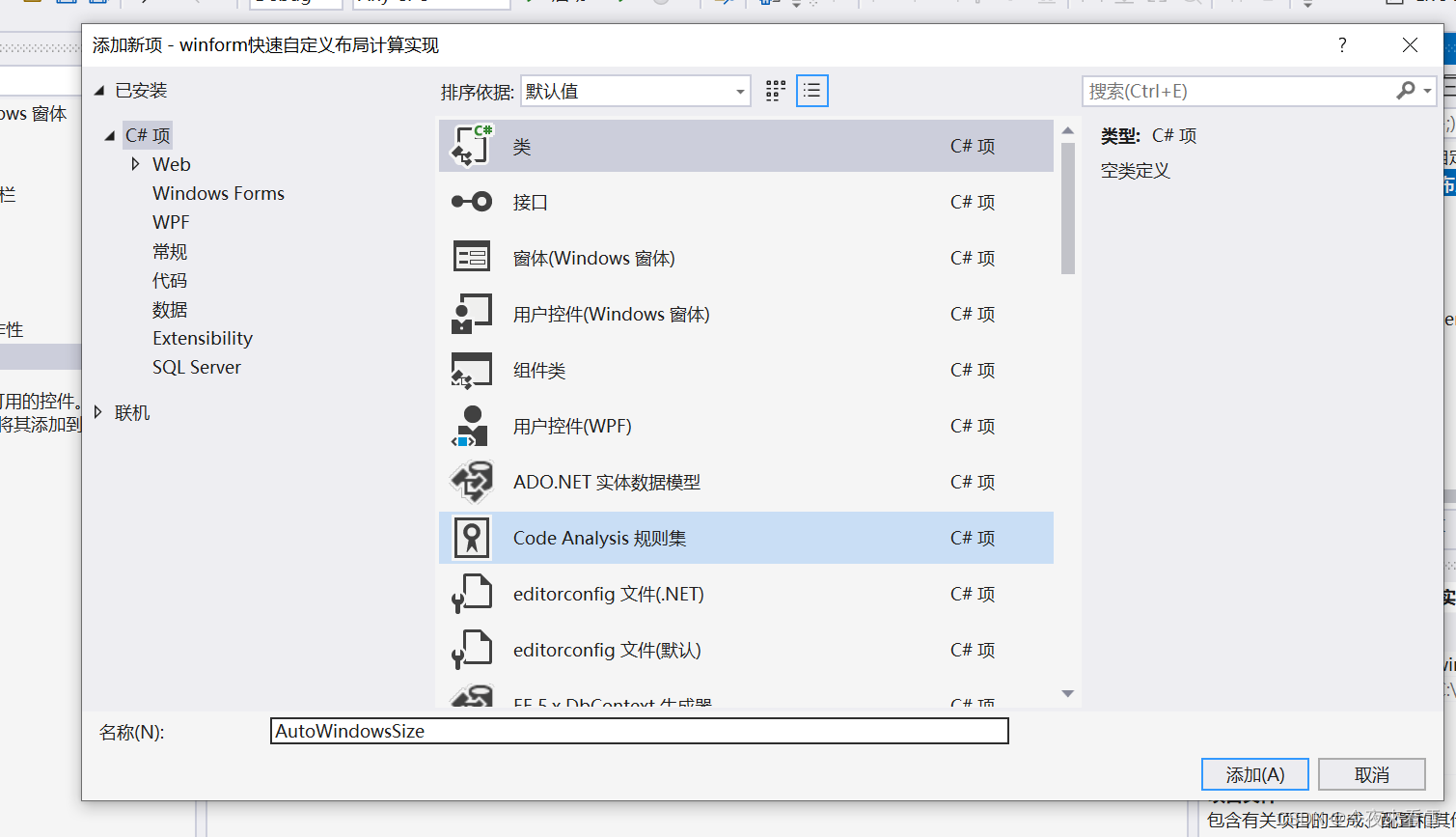Select Windows Forms in the category tree
Viewport: 1456px width, 837px height.
click(218, 193)
